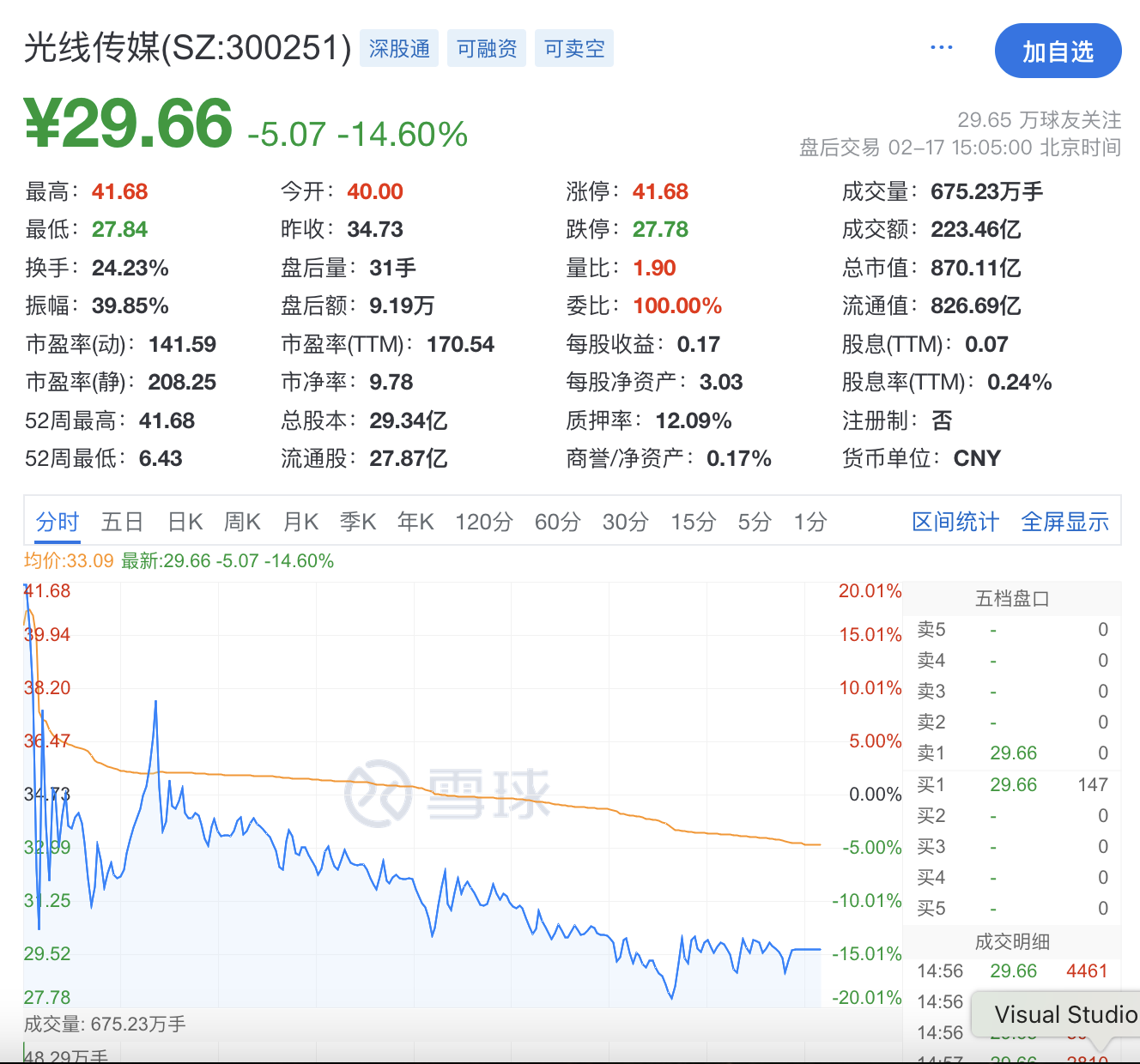
Task: Click the 振幅 value 39.85%
Action: coord(130,305)
